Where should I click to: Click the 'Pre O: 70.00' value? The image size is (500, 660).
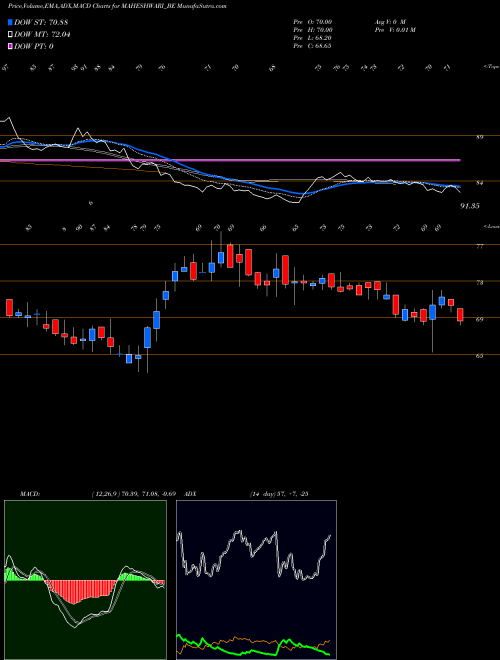[313, 21]
